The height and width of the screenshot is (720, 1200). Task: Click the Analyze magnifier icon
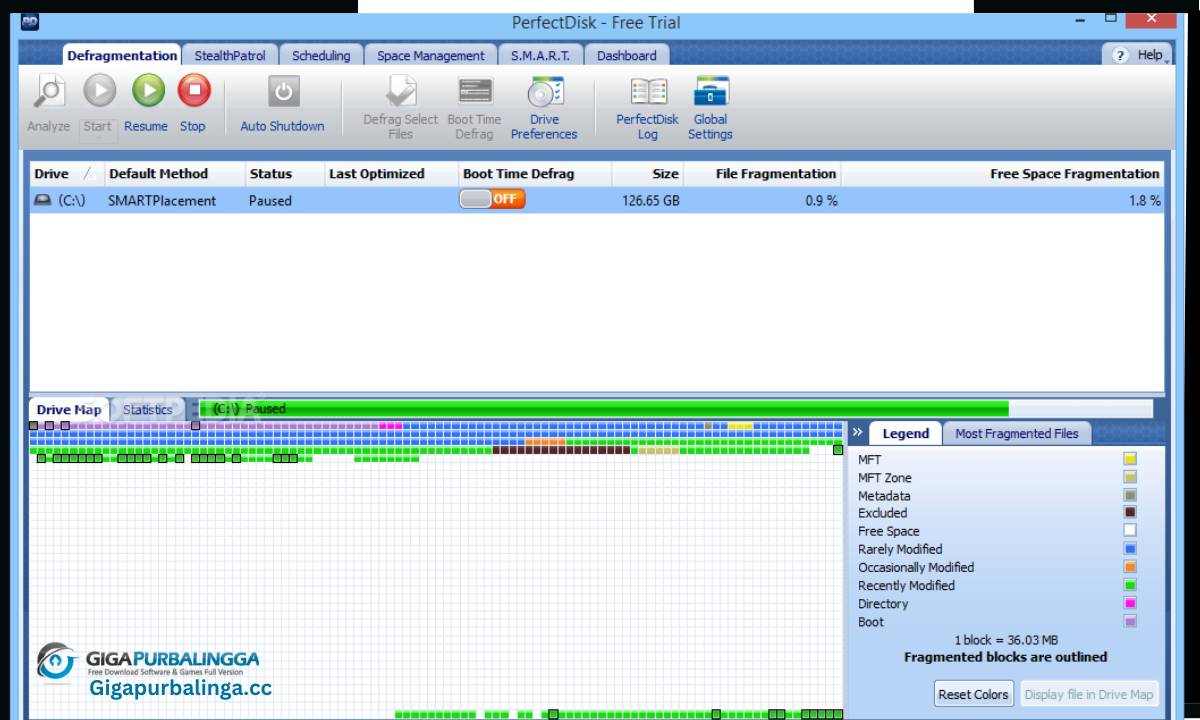pyautogui.click(x=48, y=92)
